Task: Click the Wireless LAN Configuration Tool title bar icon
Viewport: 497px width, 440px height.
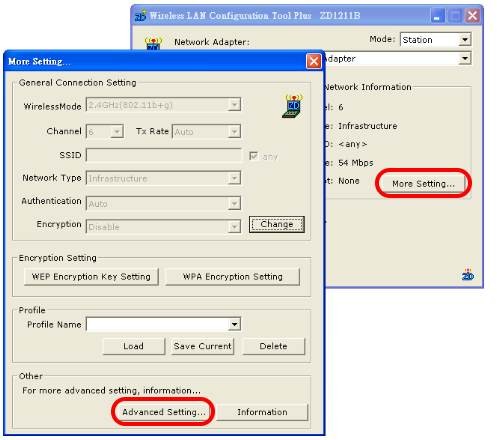Action: point(141,16)
